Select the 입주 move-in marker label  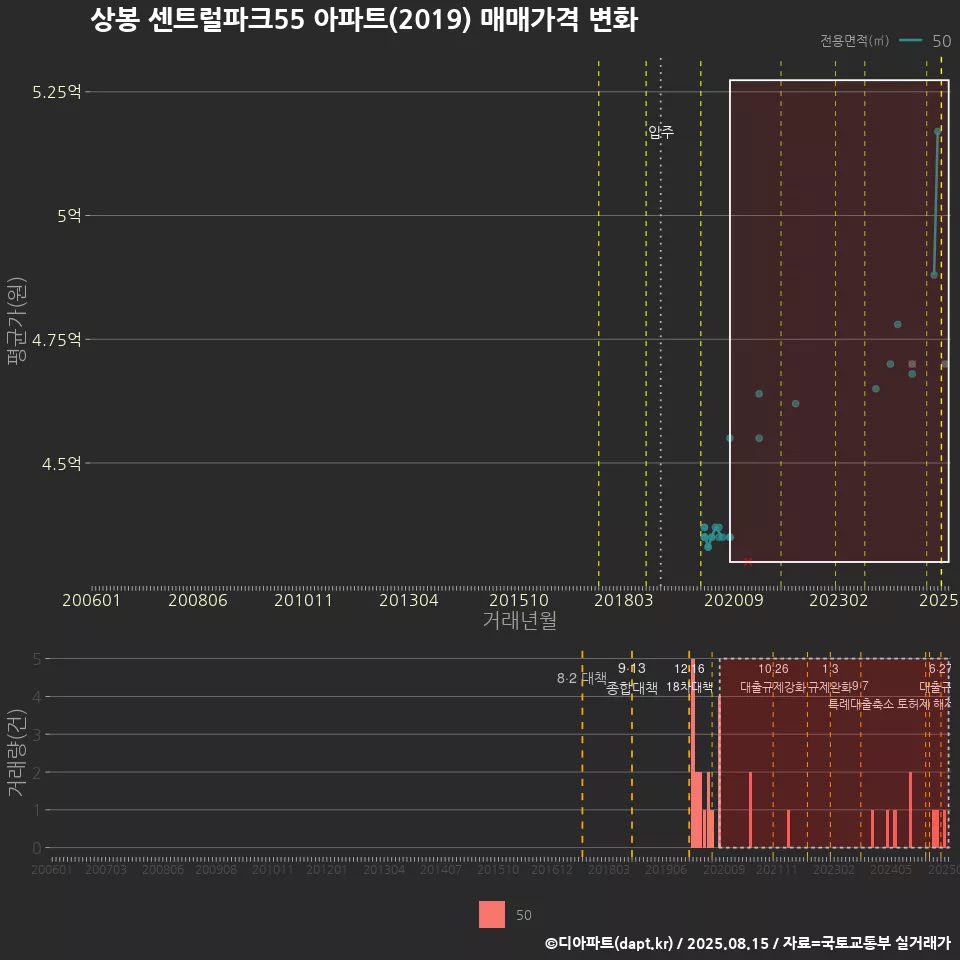[661, 132]
